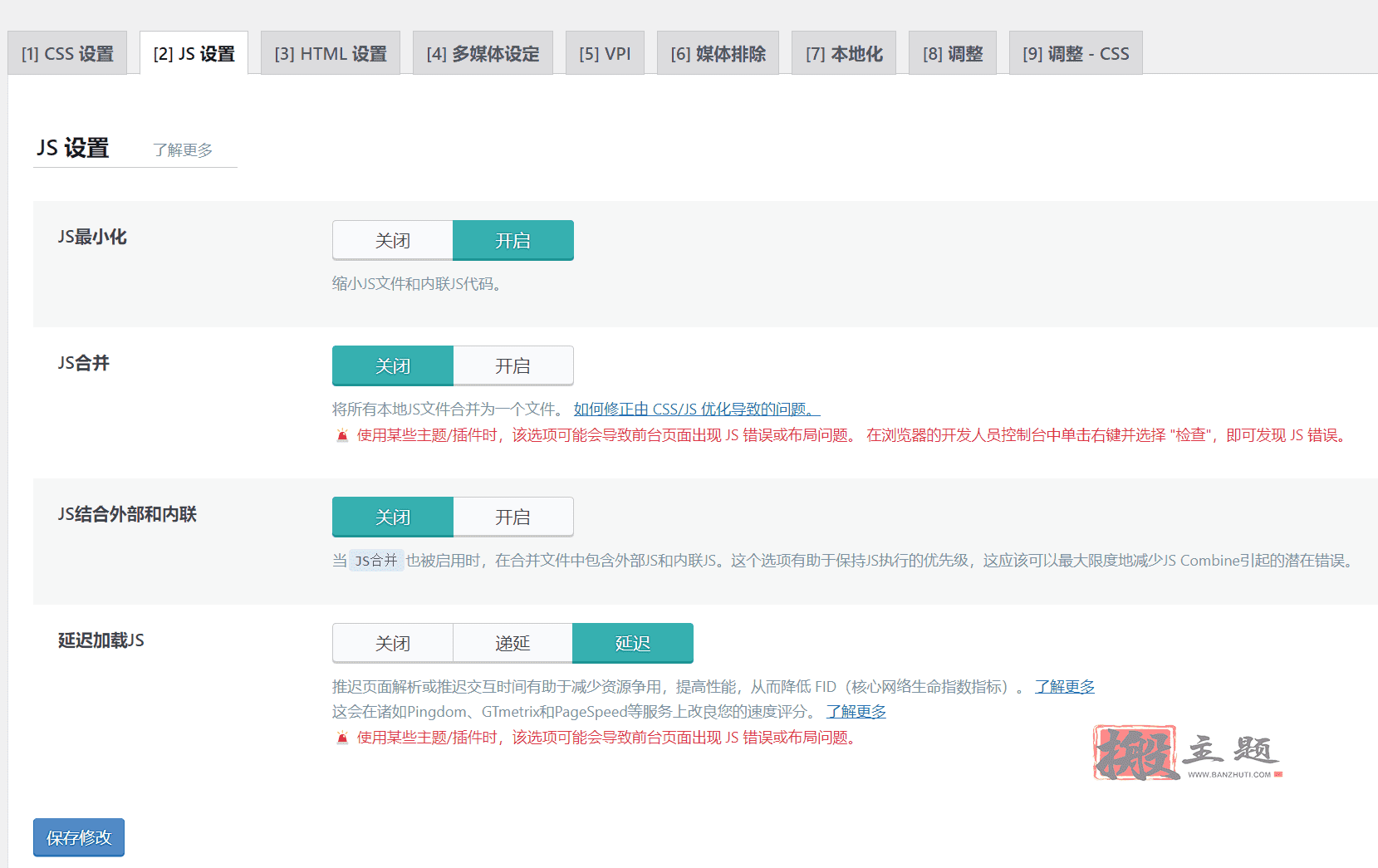Click warning siren icon under 延迟加载JS
The height and width of the screenshot is (868, 1378).
(342, 738)
